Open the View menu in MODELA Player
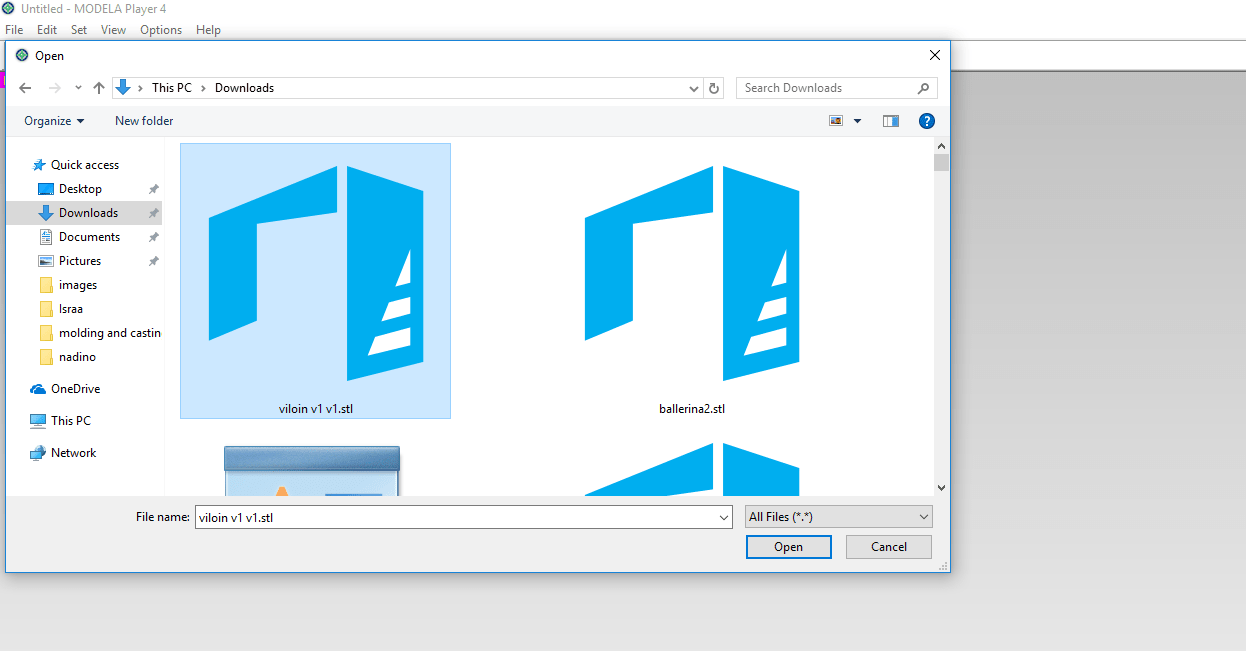 click(113, 30)
